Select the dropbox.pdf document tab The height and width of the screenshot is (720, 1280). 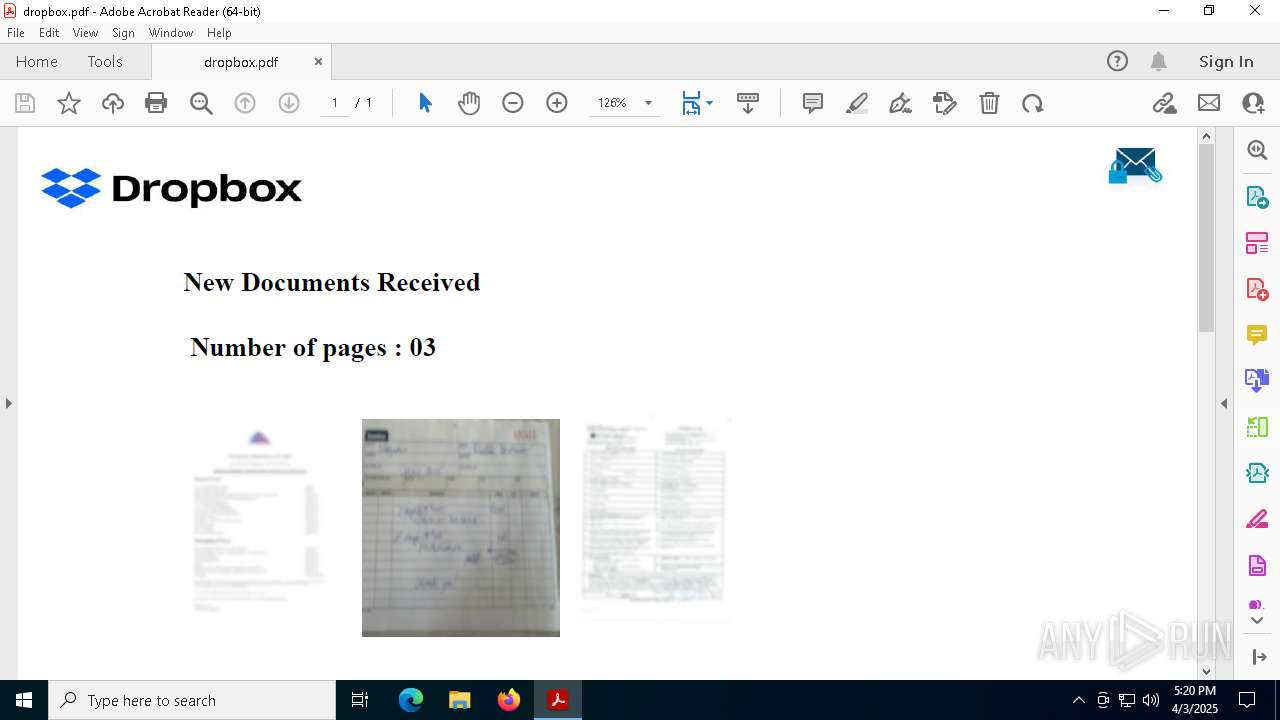[x=241, y=62]
